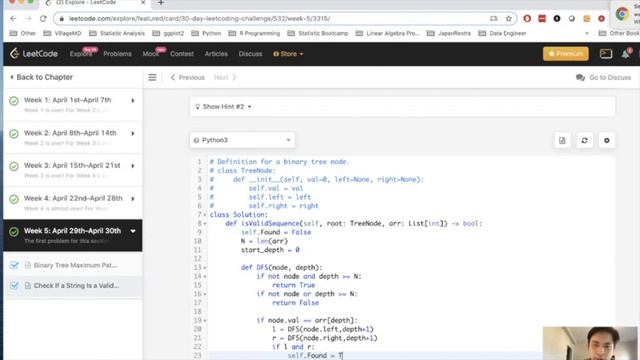Click the webcam video overlay
The width and height of the screenshot is (640, 360).
(x=590, y=343)
